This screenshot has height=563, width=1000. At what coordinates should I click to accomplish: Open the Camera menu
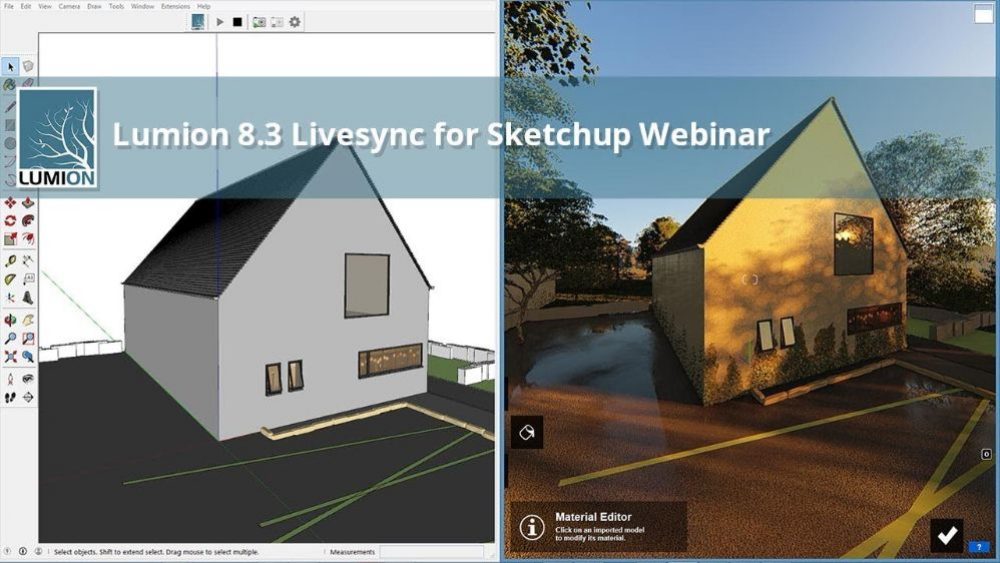[69, 6]
